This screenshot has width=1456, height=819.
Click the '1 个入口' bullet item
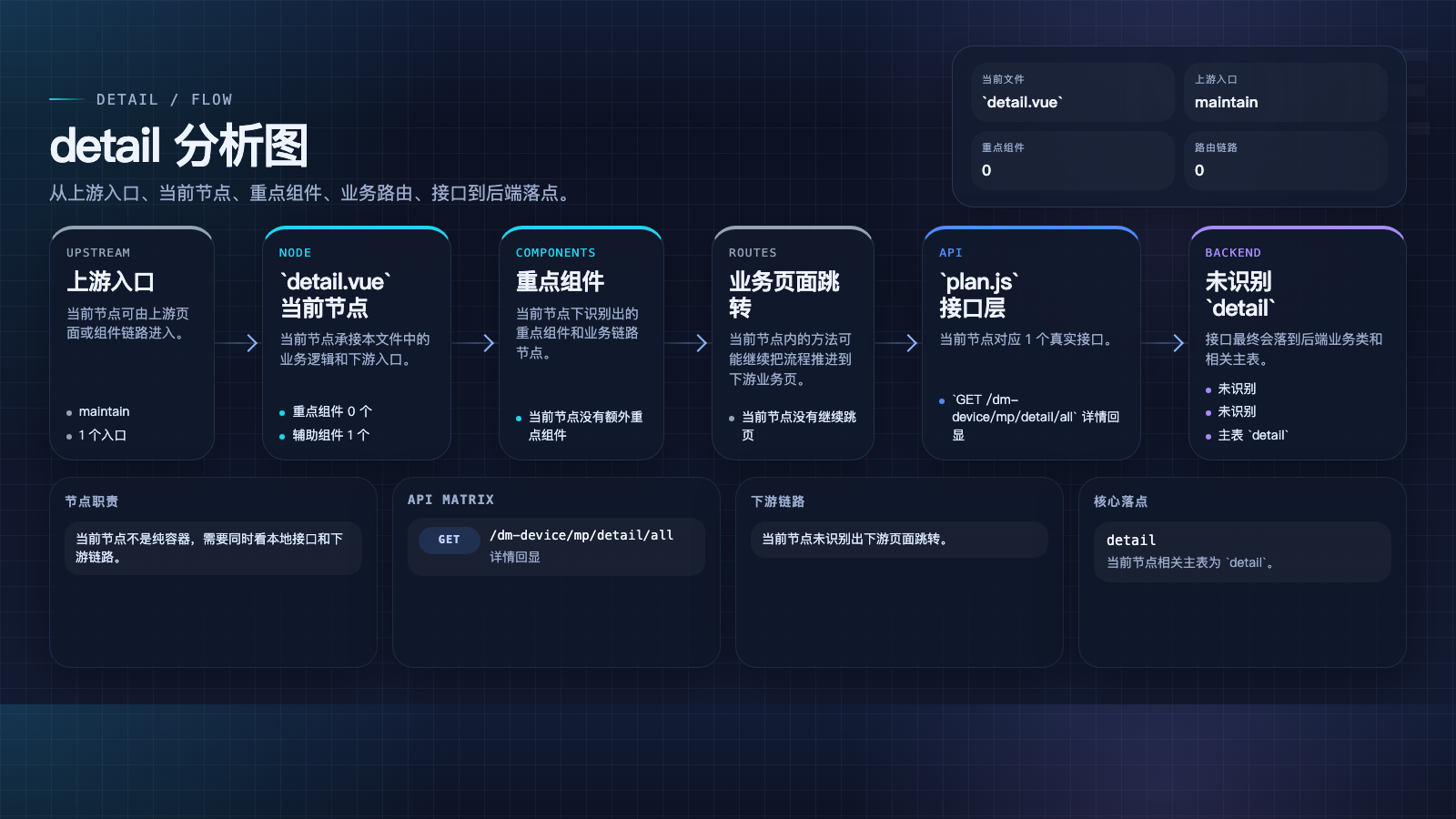pyautogui.click(x=102, y=435)
